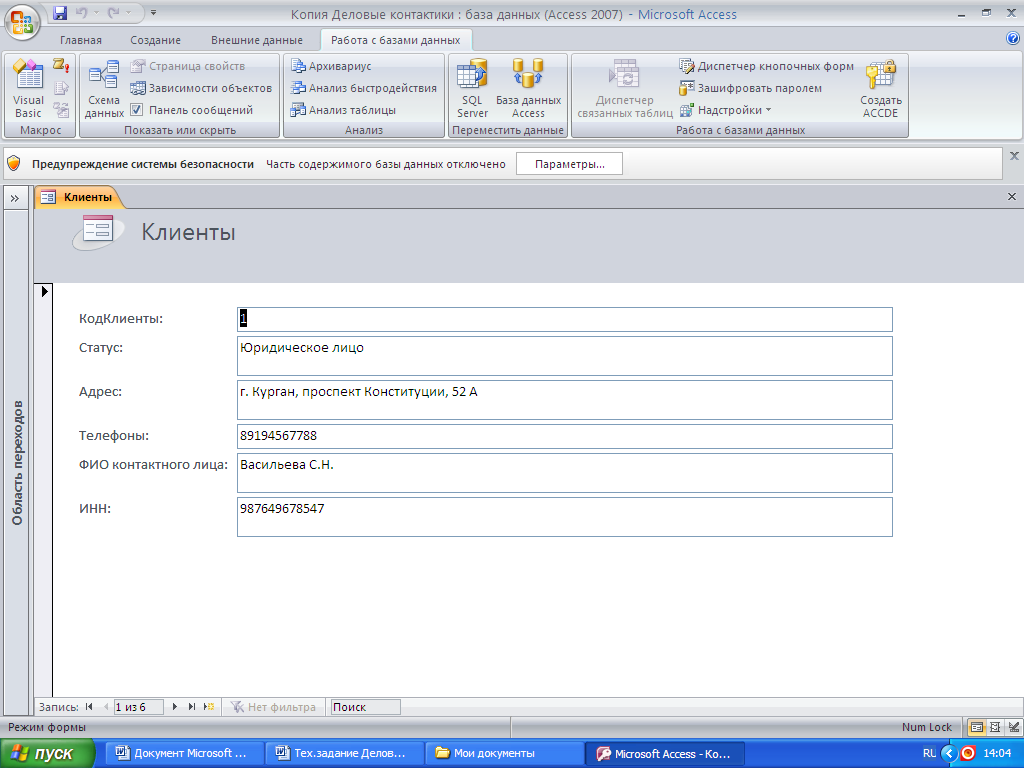
Task: Launch the Архивариус documenter
Action: (x=331, y=66)
